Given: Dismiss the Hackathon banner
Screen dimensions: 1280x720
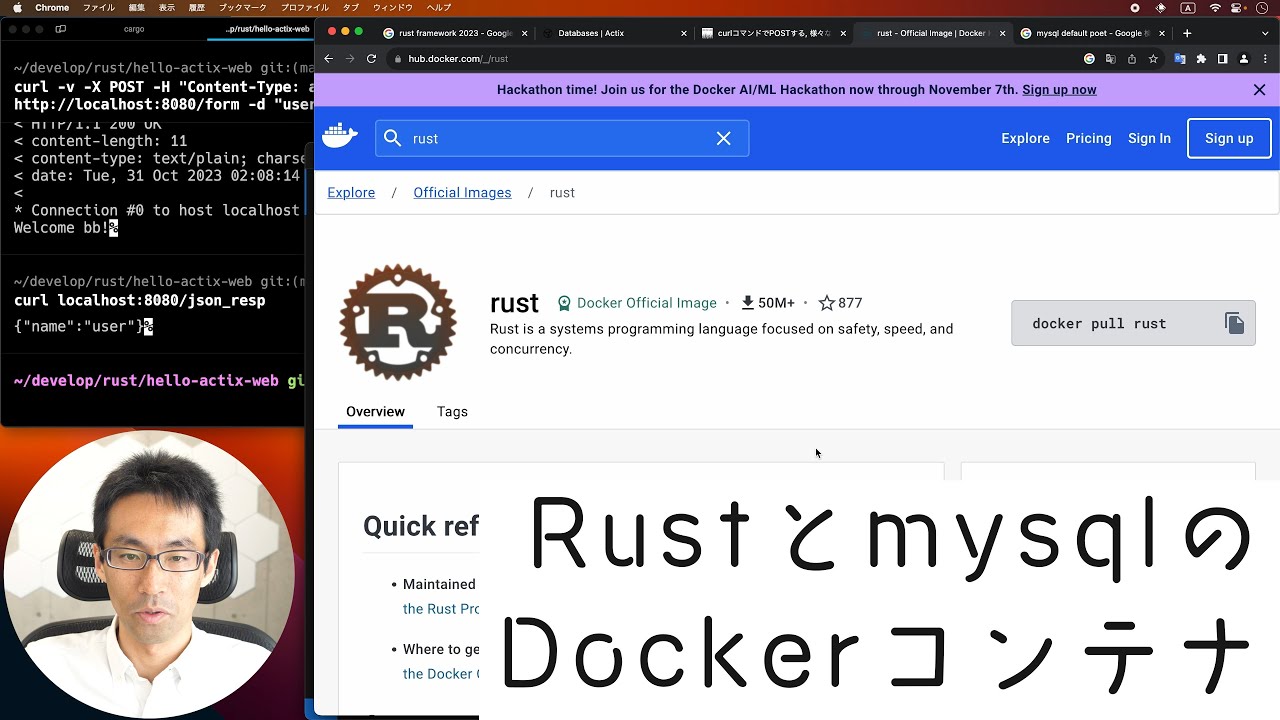Looking at the screenshot, I should pyautogui.click(x=1259, y=90).
